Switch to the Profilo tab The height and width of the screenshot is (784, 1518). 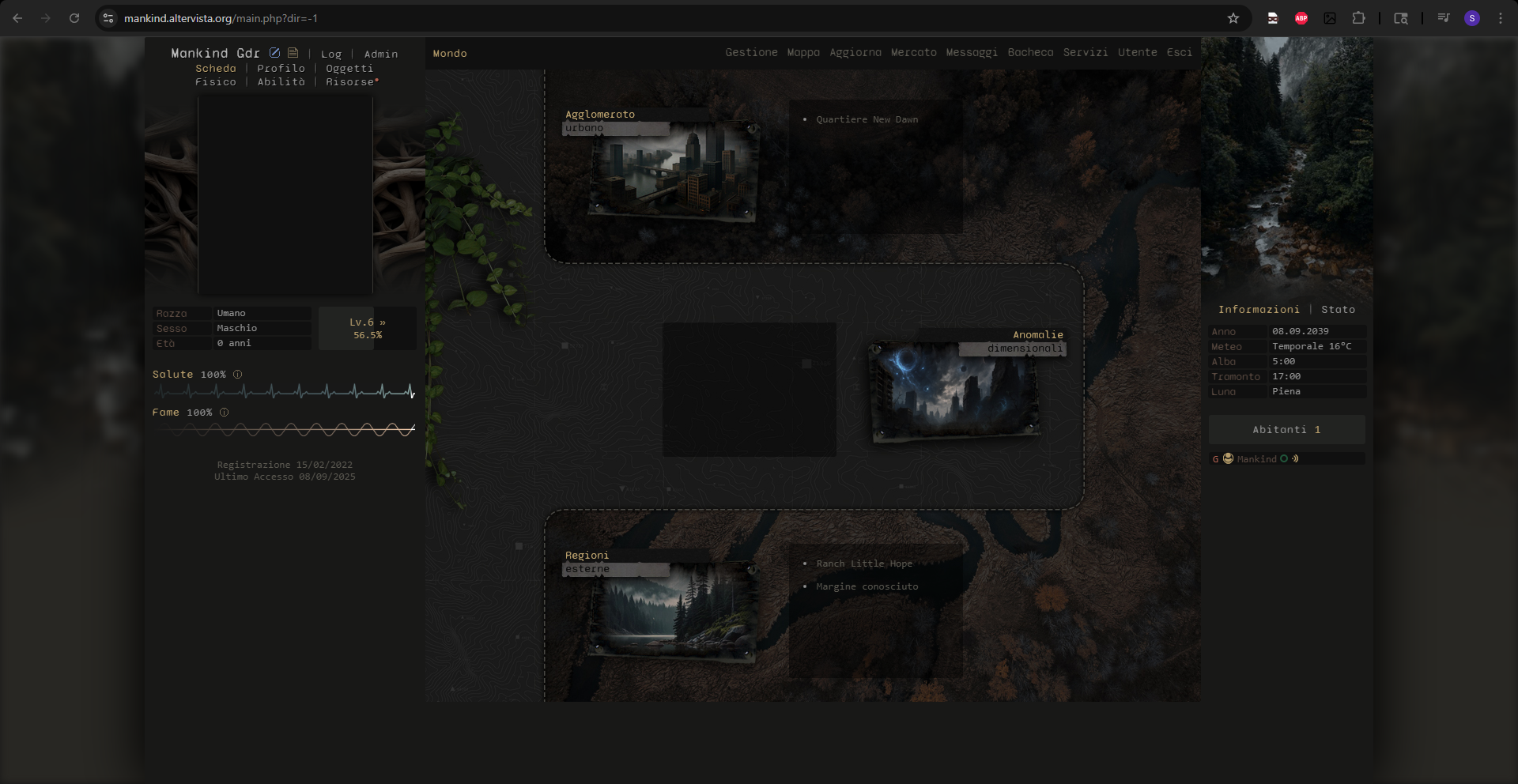point(281,69)
